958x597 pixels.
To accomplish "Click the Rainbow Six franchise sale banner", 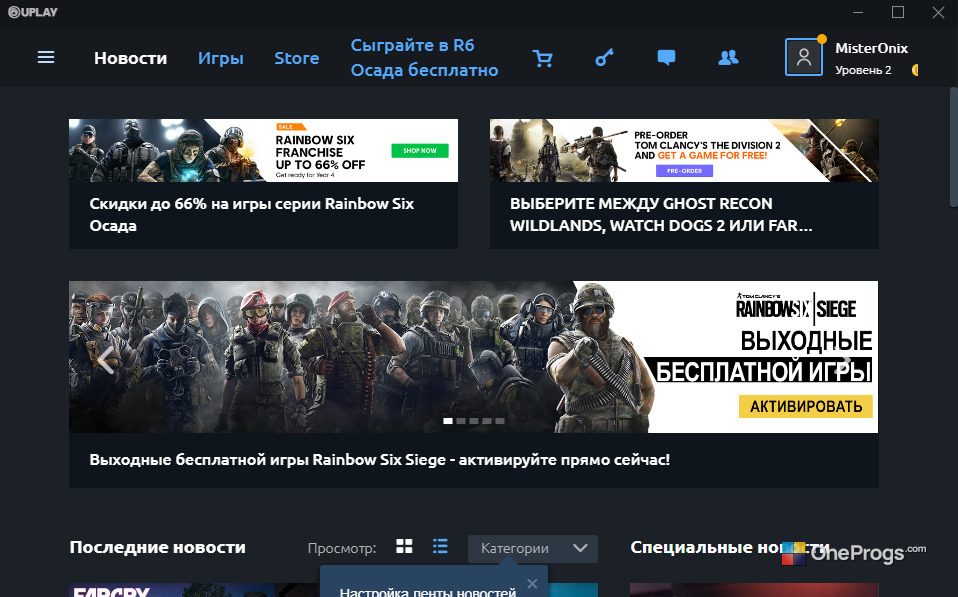I will click(x=263, y=150).
